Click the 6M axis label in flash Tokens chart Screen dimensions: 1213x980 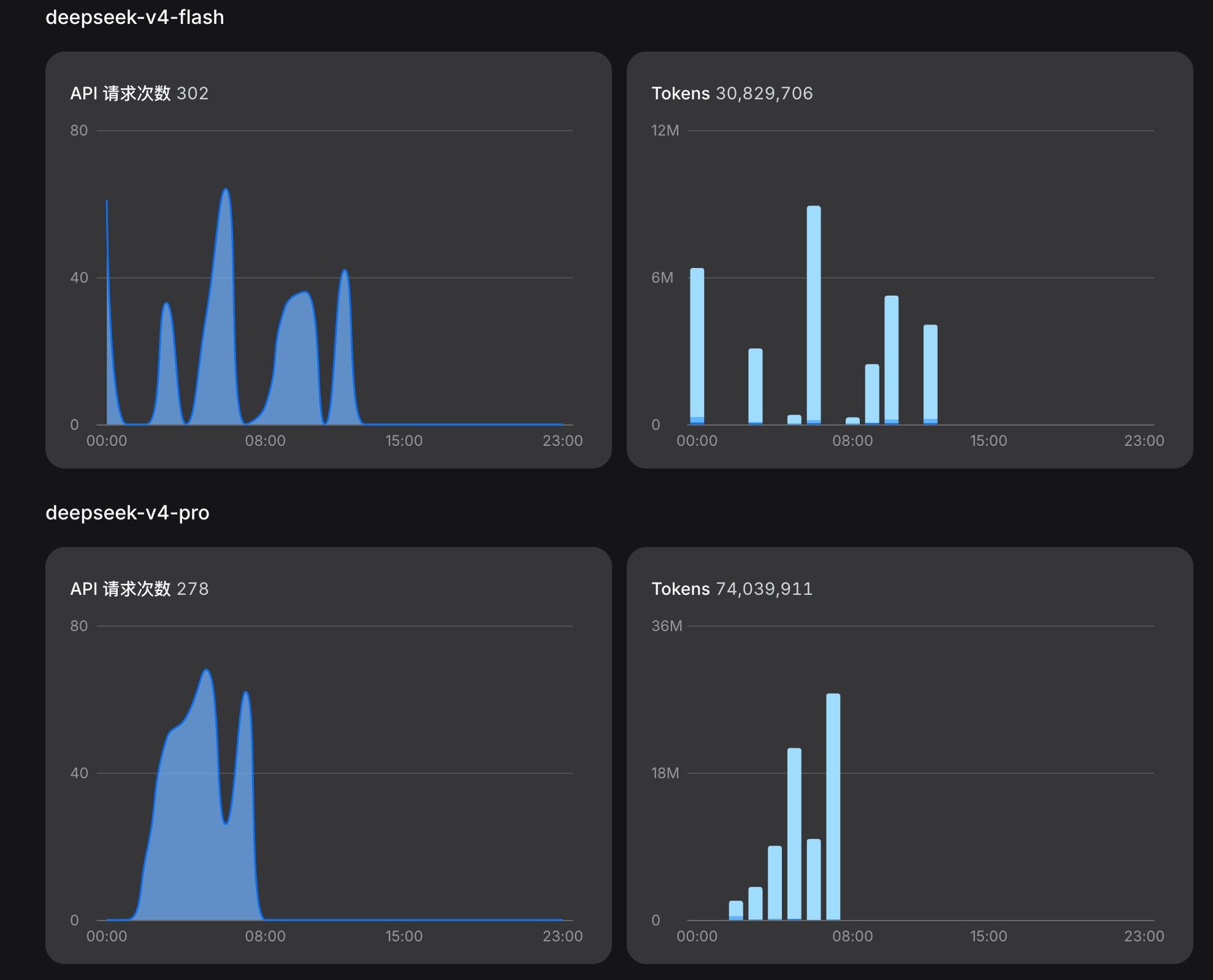662,278
